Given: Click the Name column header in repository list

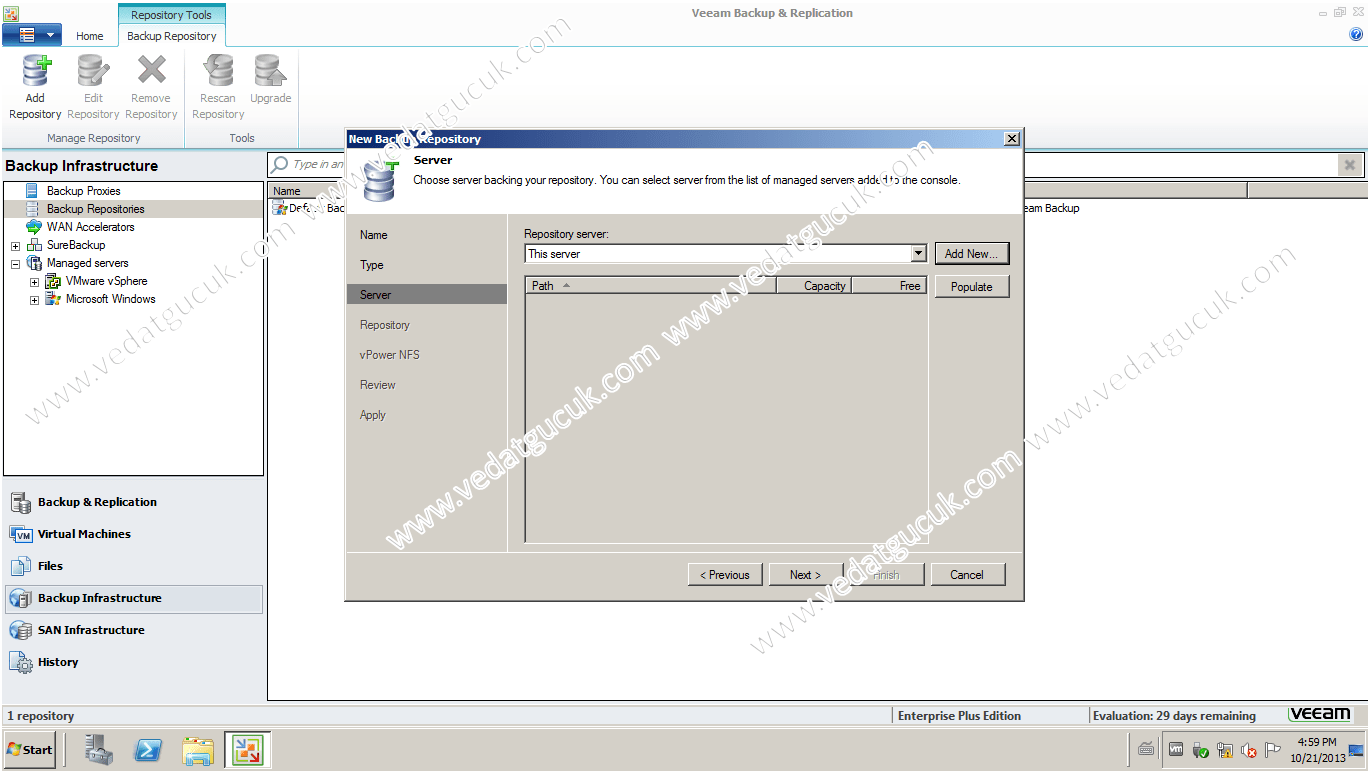Looking at the screenshot, I should 287,191.
